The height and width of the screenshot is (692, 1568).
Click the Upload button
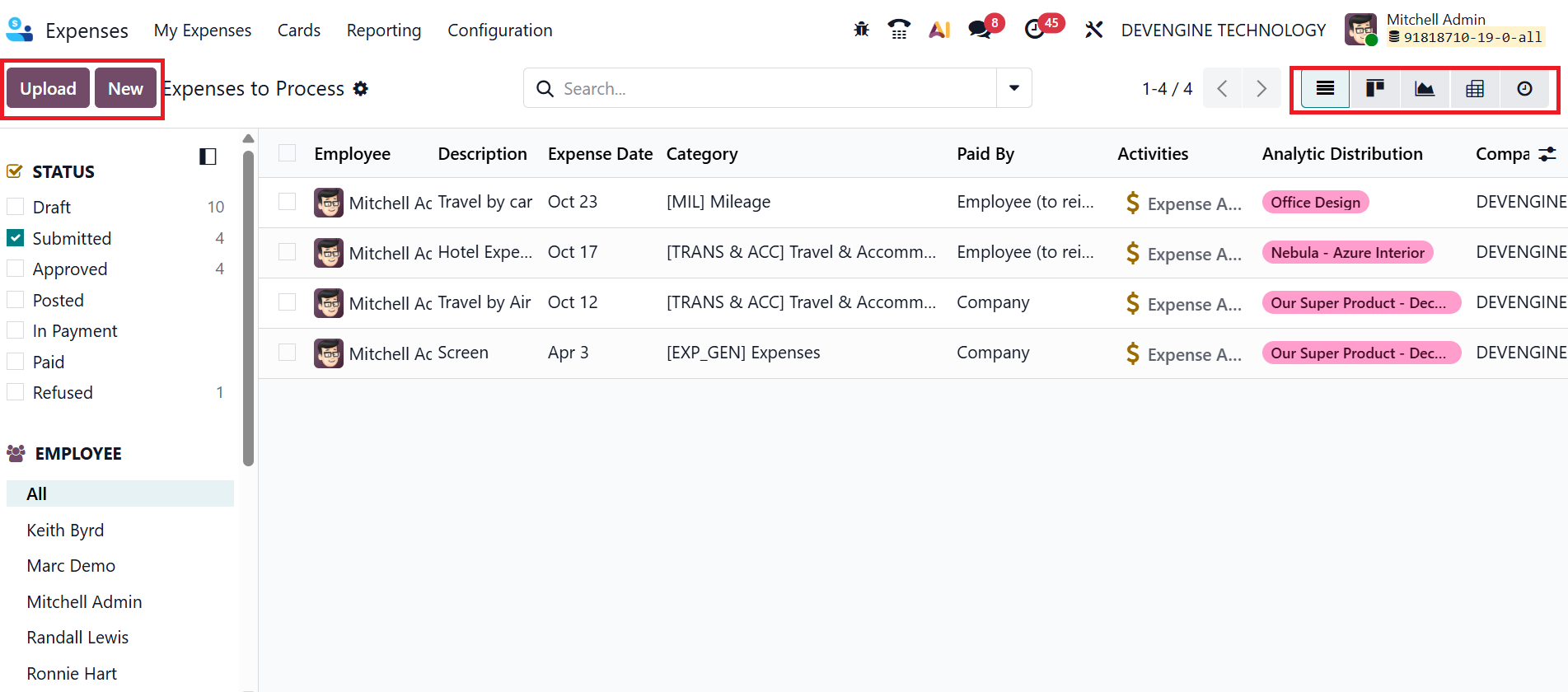(x=48, y=89)
